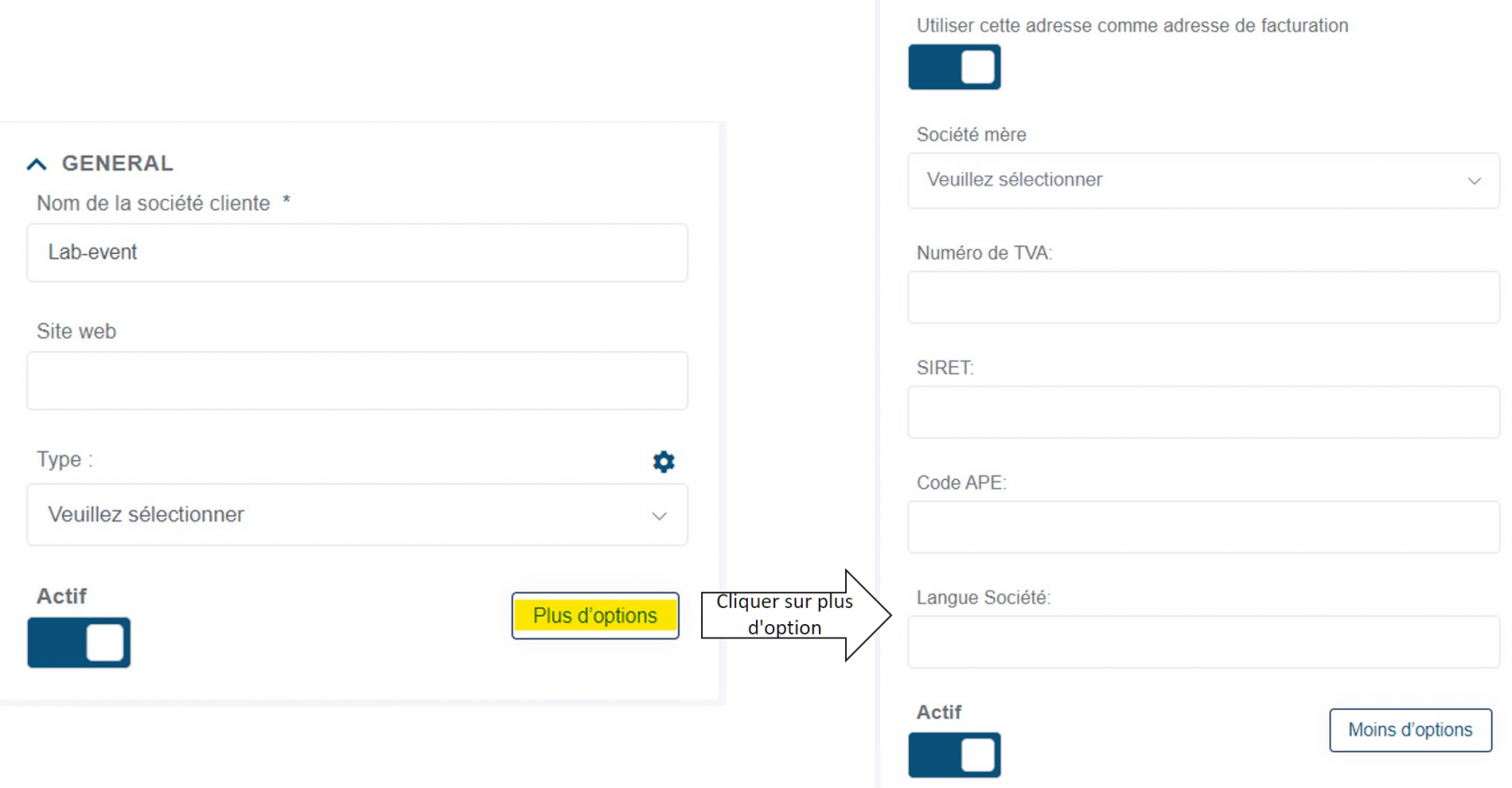
Task: Toggle the billing address switch
Action: tap(954, 68)
